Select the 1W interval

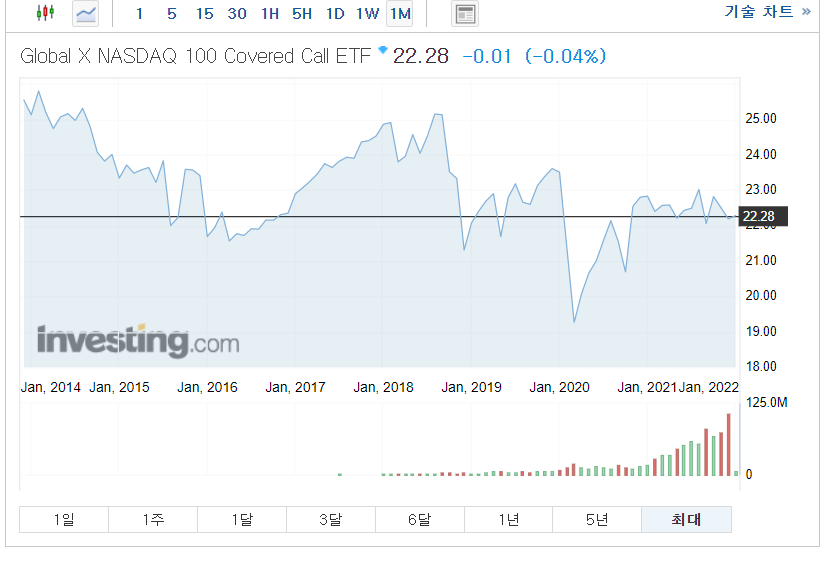[x=367, y=14]
